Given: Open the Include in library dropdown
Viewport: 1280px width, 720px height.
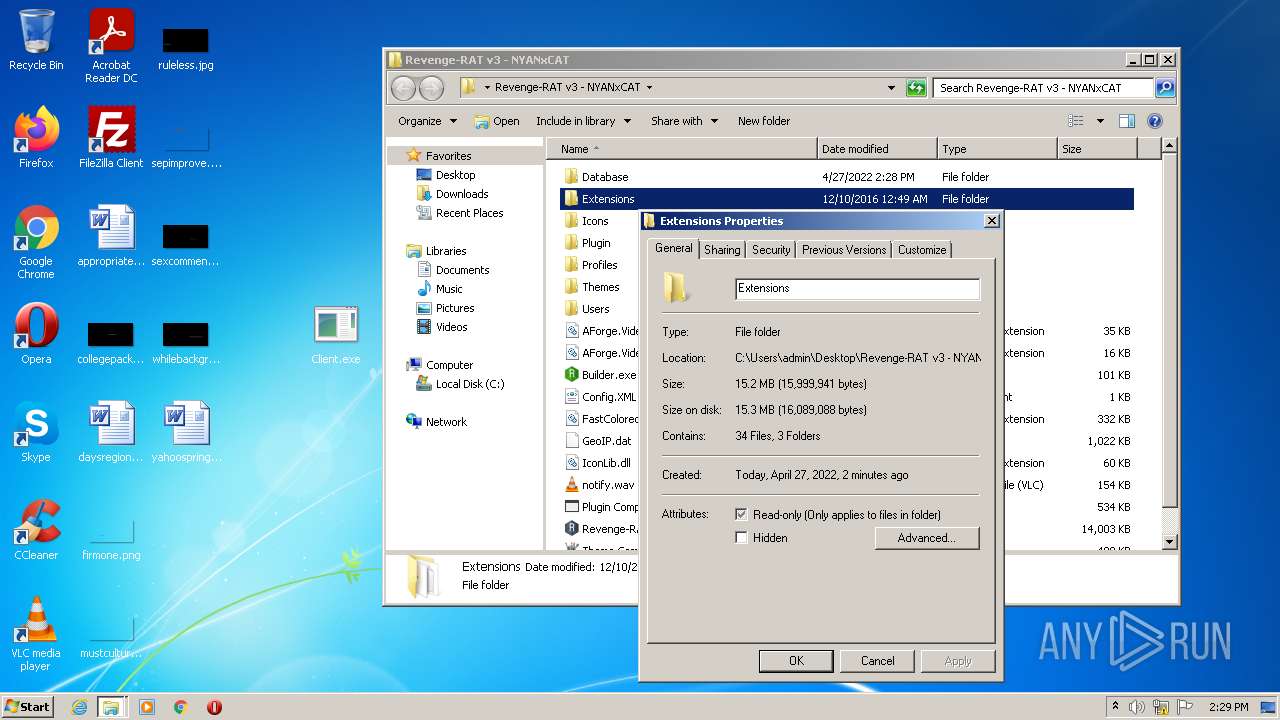Looking at the screenshot, I should click(583, 121).
